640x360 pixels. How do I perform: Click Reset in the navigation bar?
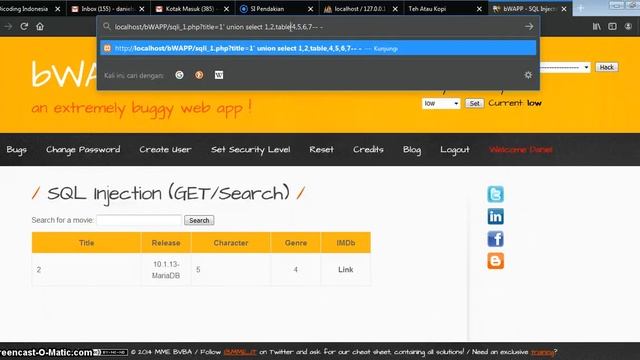pyautogui.click(x=321, y=150)
